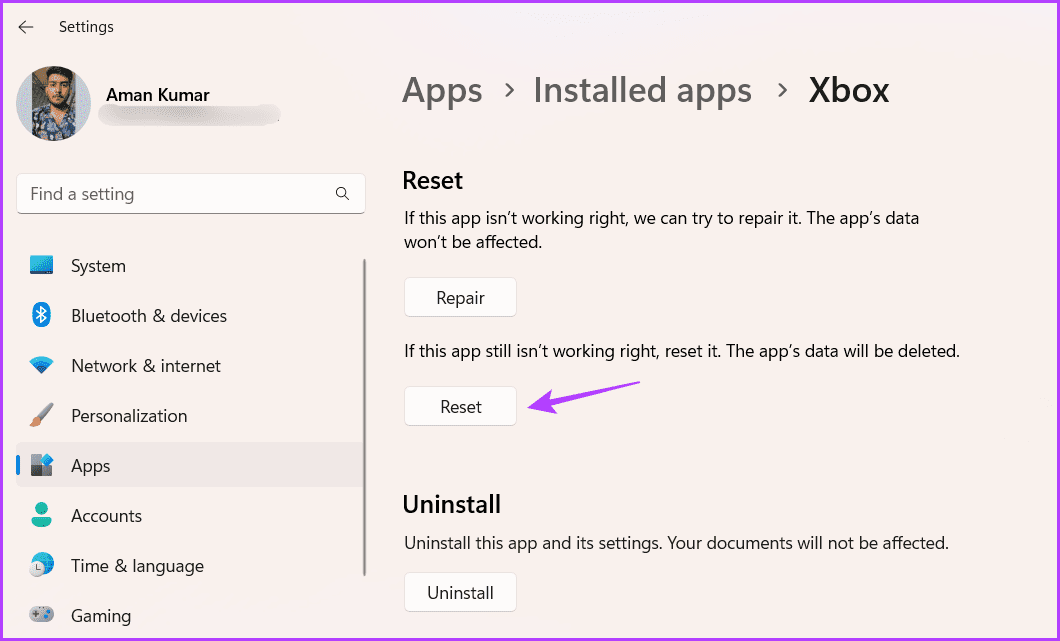Select Accounts label in sidebar
Screen dimensions: 1060x641
point(107,516)
